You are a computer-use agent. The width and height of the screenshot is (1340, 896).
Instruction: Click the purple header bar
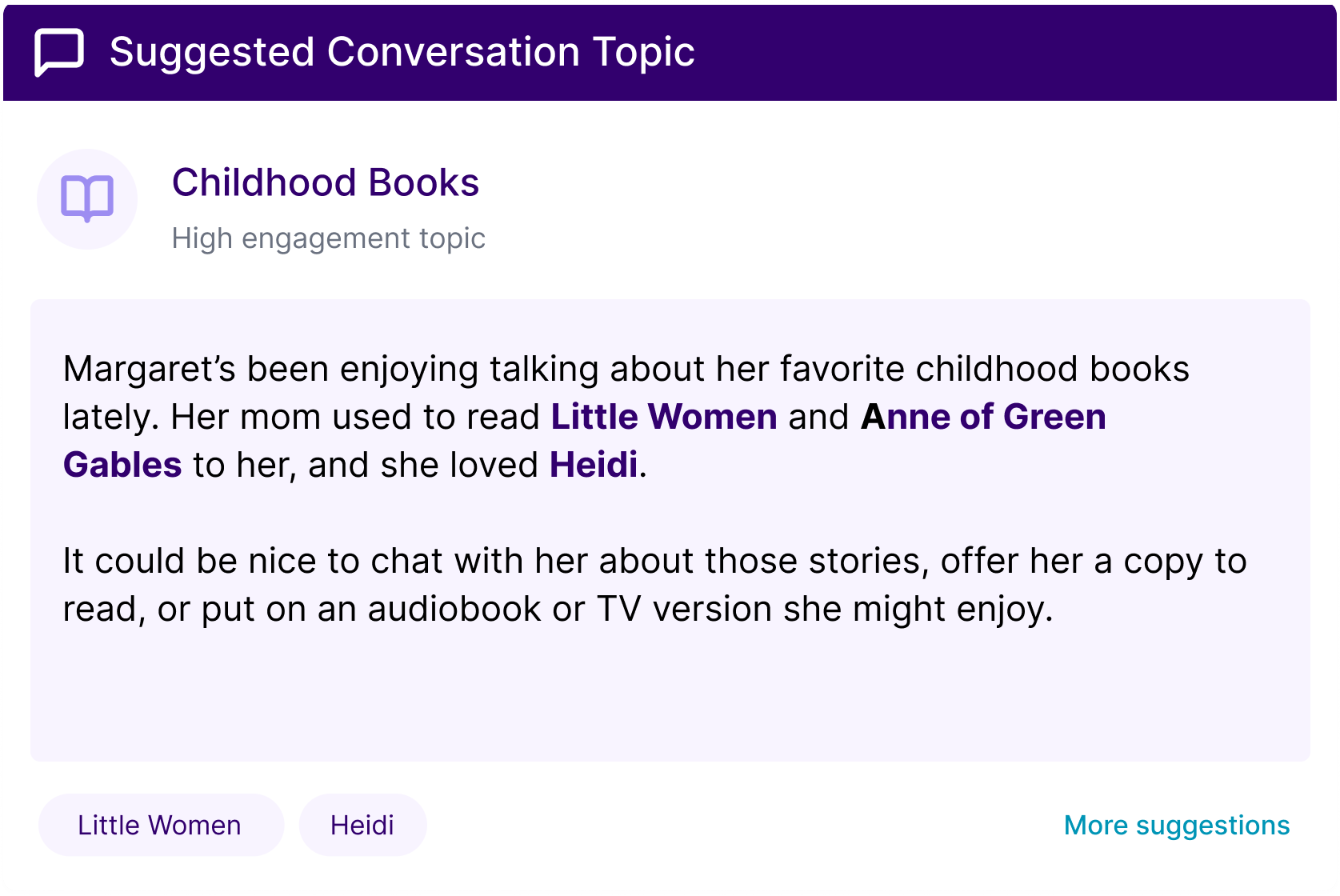pos(670,53)
